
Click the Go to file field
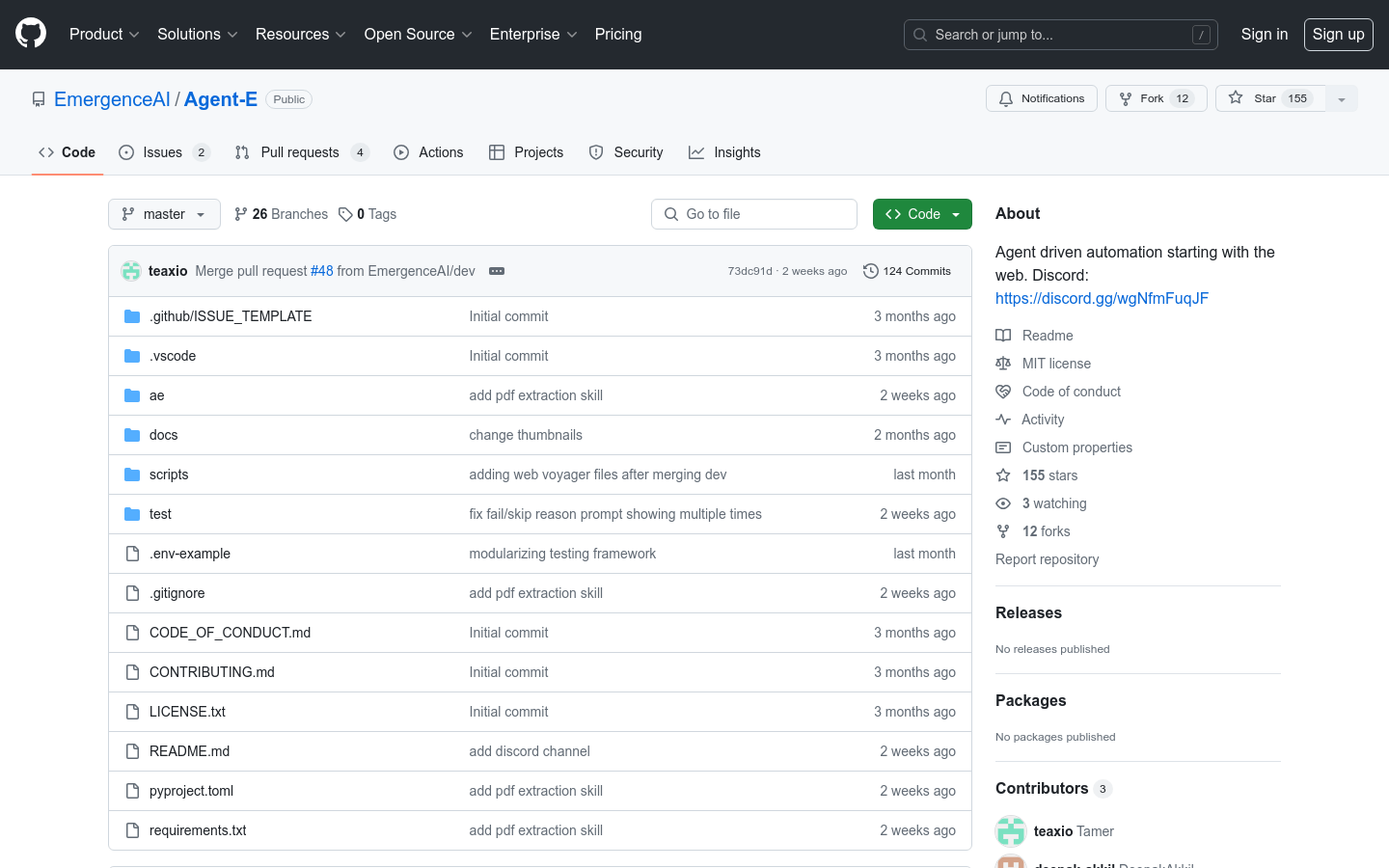click(754, 214)
